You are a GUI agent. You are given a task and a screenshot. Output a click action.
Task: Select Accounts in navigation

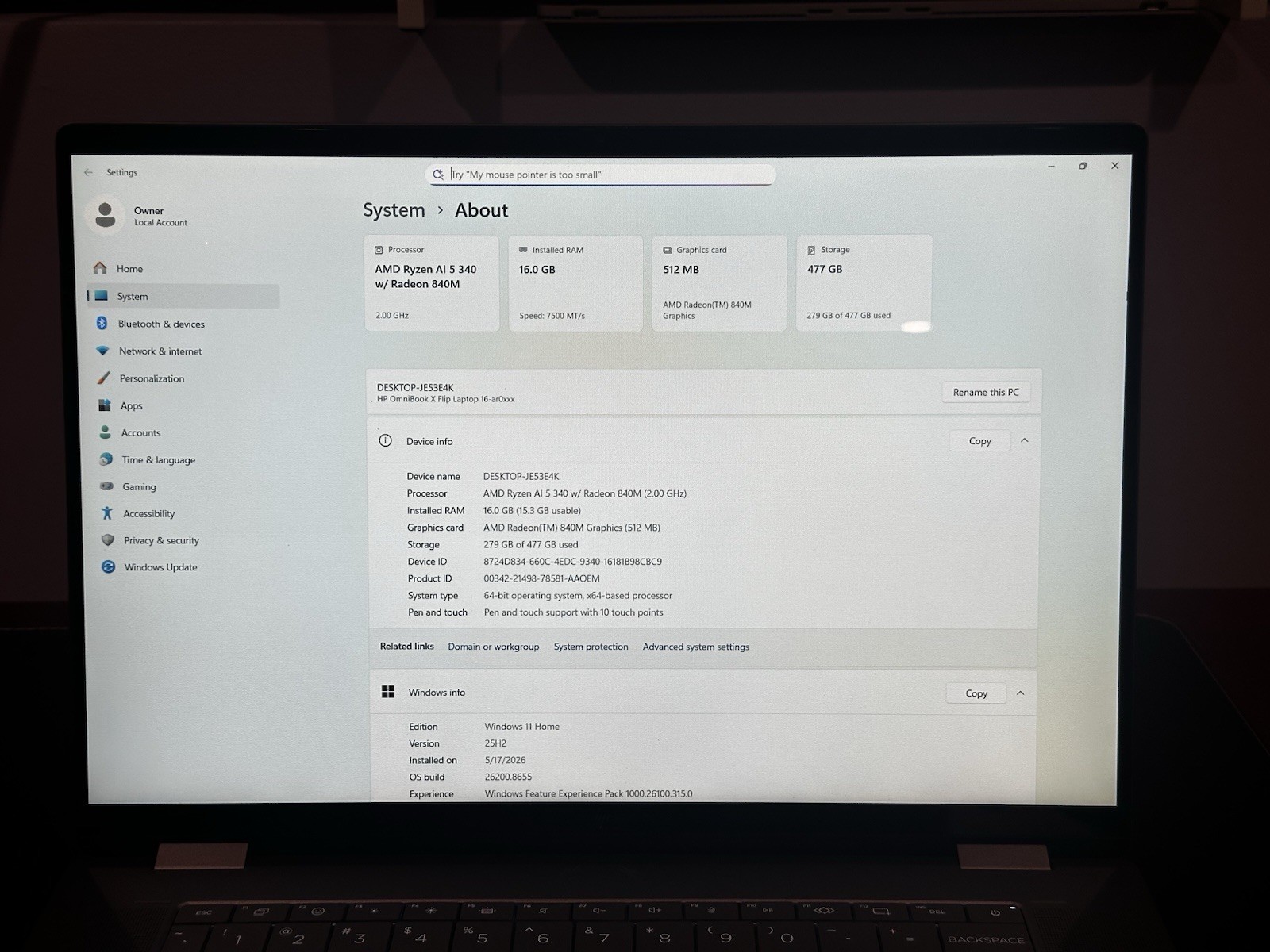tap(186, 432)
